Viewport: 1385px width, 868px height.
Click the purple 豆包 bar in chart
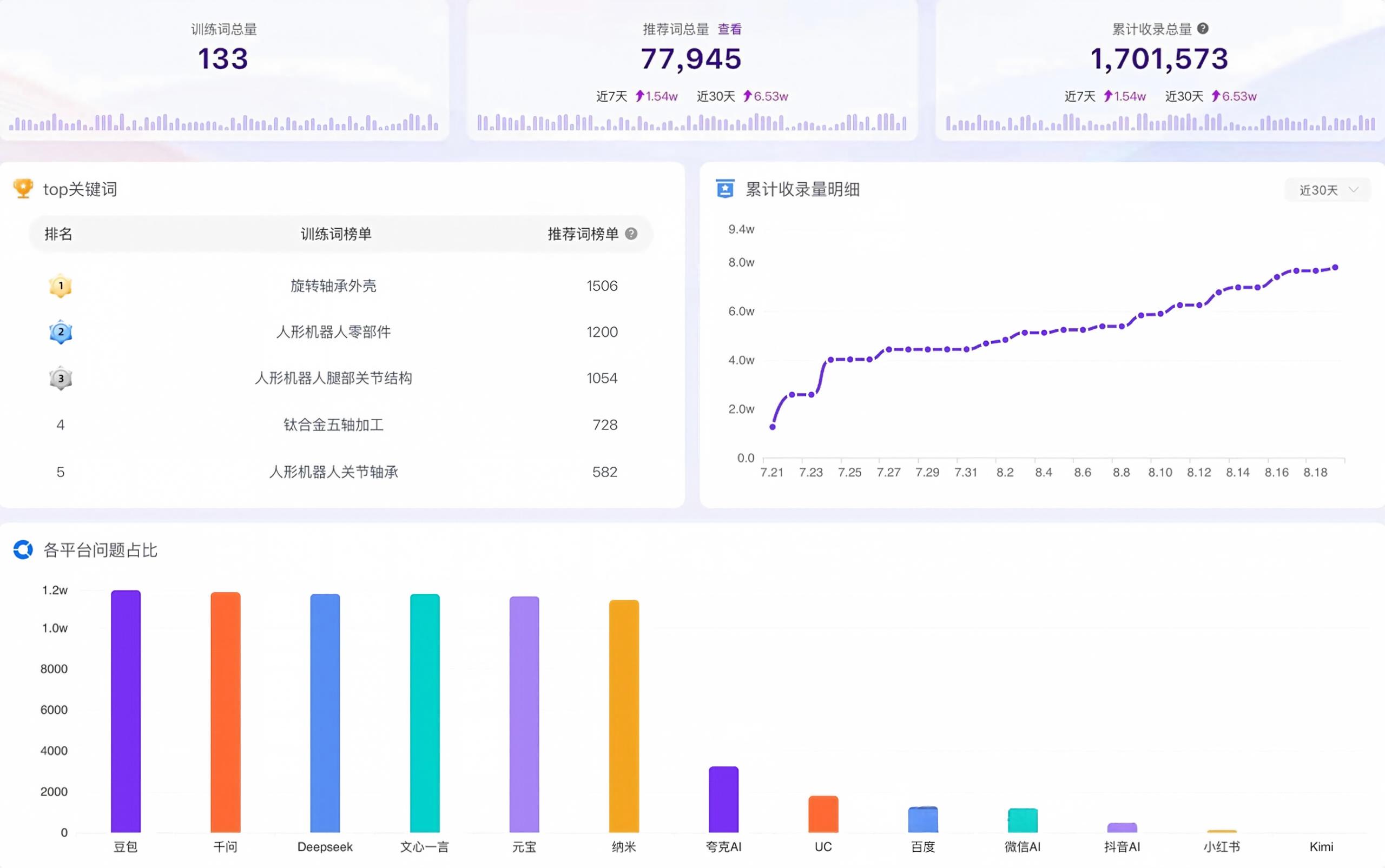[x=126, y=711]
